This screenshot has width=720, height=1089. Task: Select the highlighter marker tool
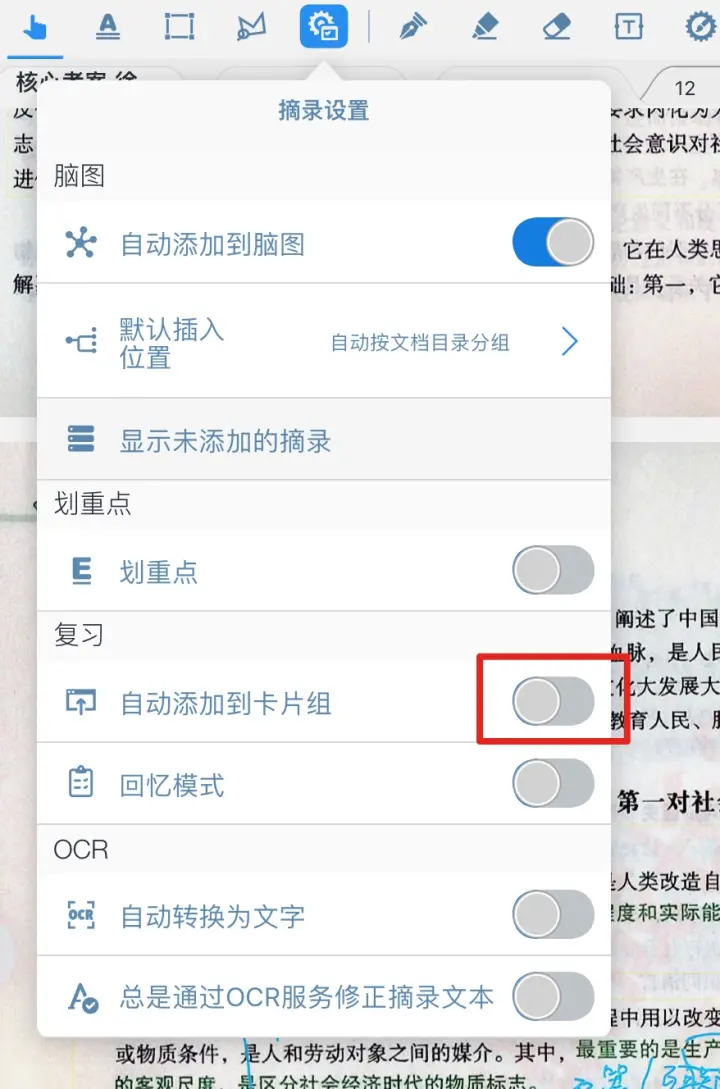click(x=485, y=27)
